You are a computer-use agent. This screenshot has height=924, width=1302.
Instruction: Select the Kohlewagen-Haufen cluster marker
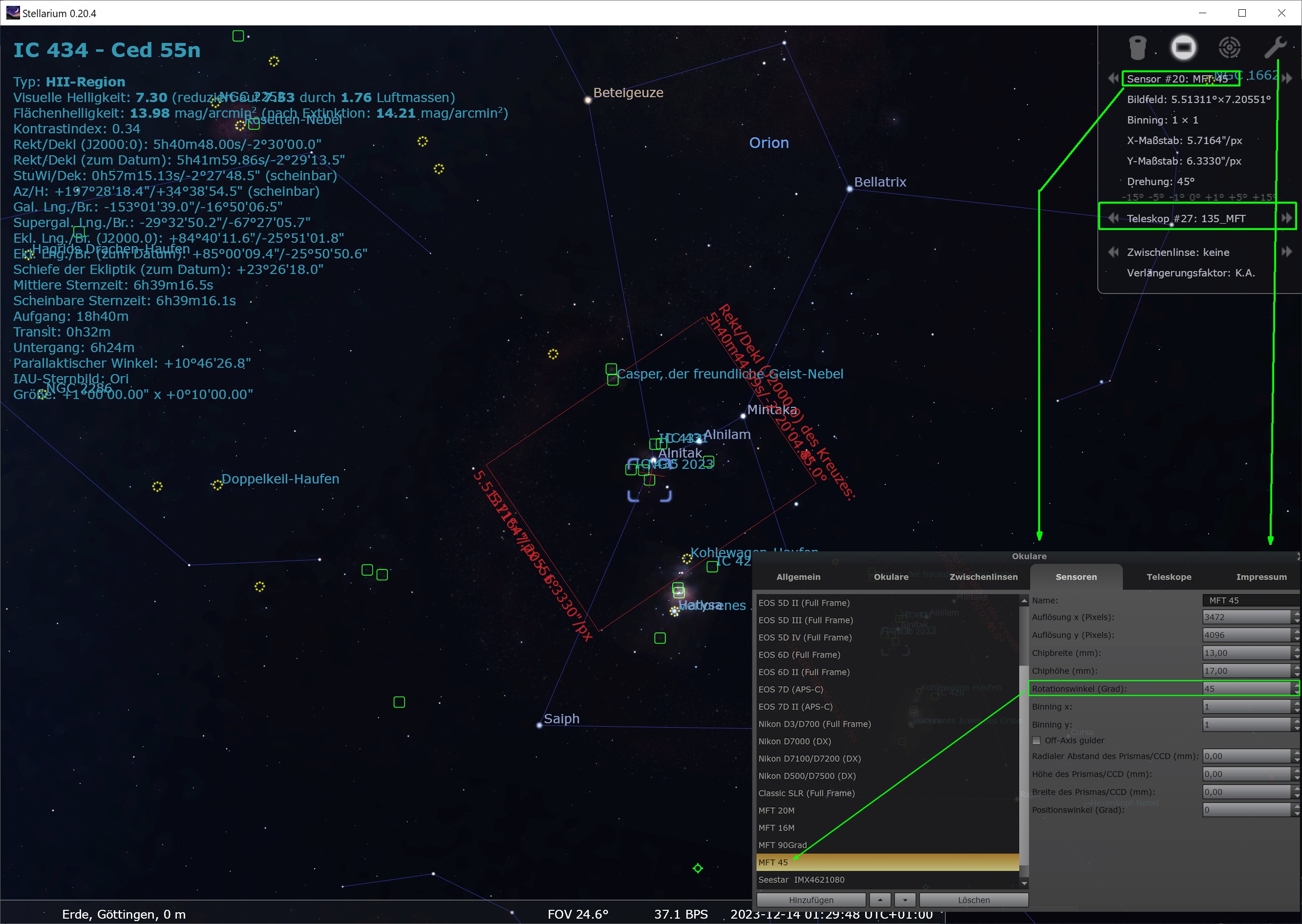click(x=687, y=558)
